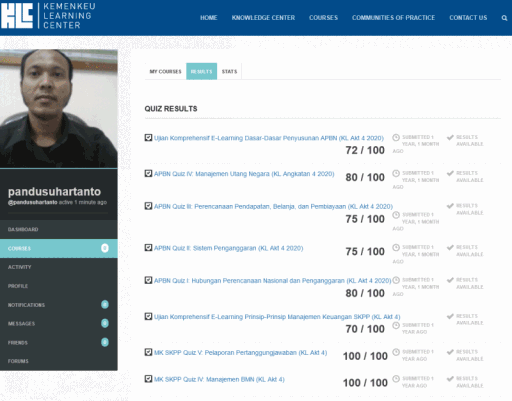Click results-available checkmark for MK SKPP Quiz V
The width and height of the screenshot is (512, 401).
(450, 352)
